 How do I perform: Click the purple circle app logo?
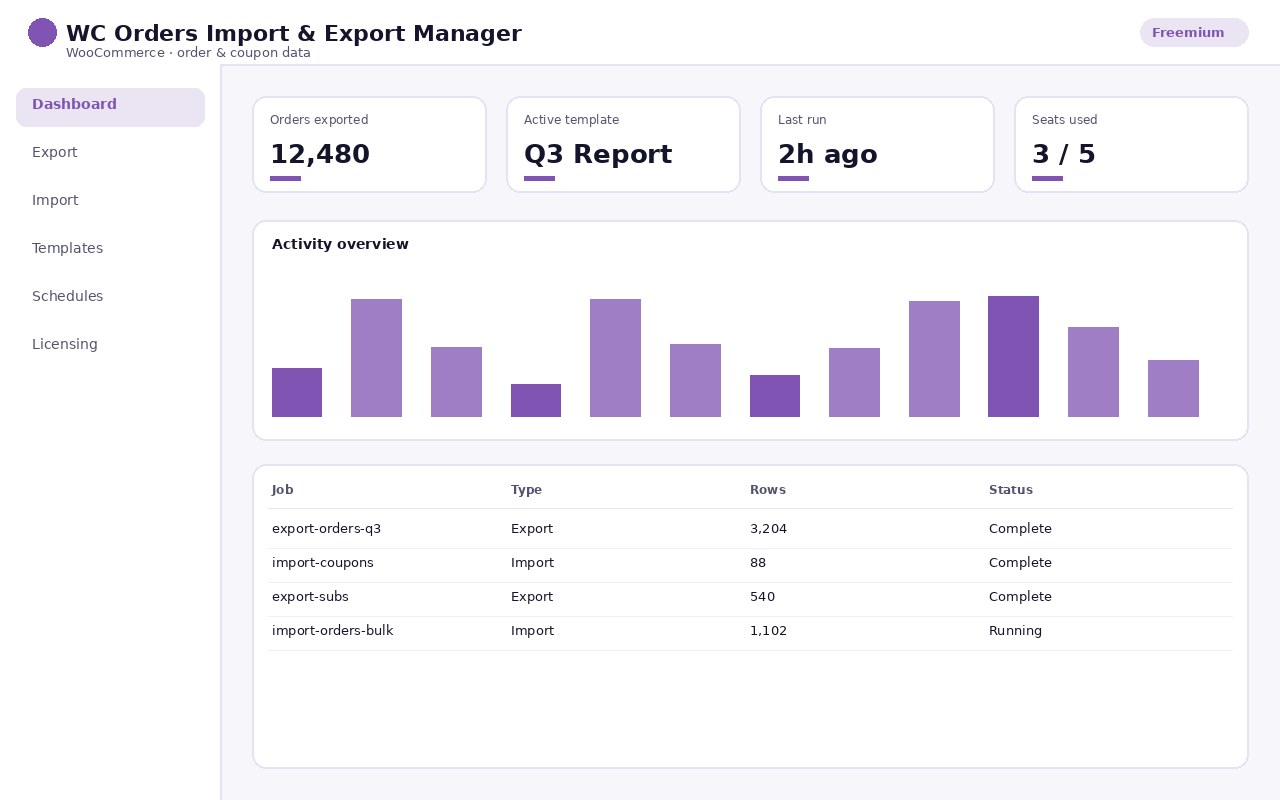42,32
